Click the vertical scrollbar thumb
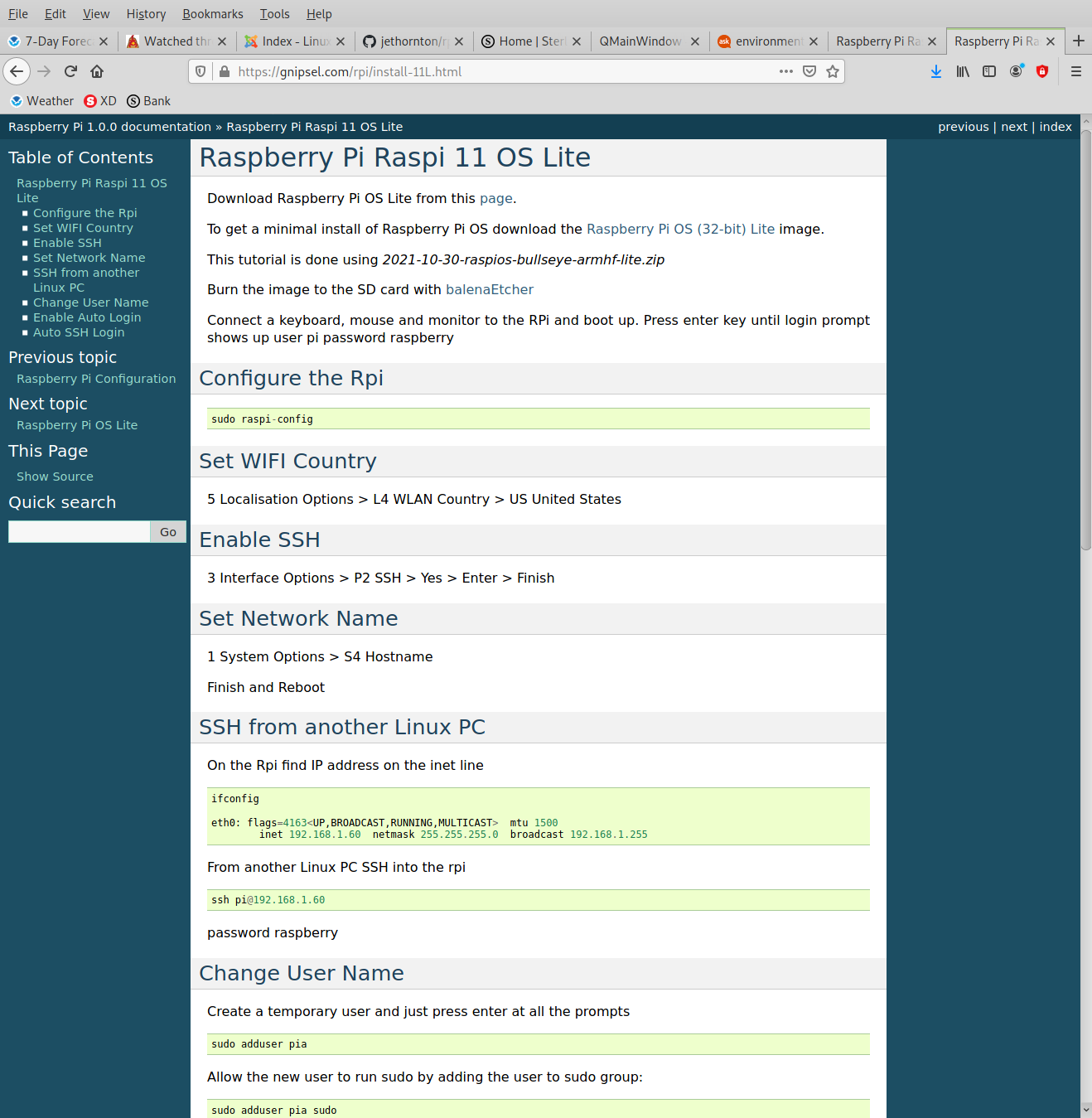Screen dimensions: 1092x1118 click(x=1085, y=340)
